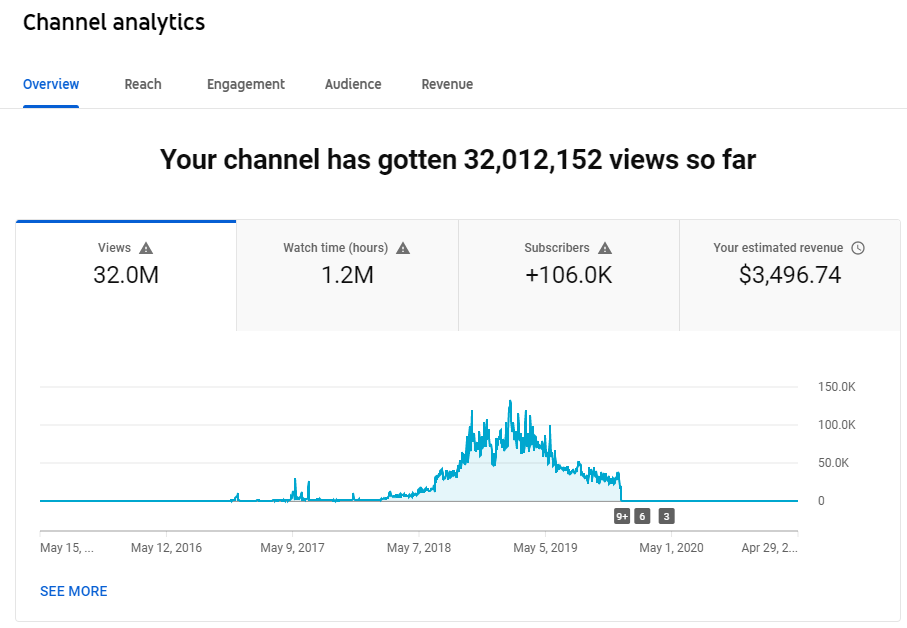
Task: Open the 9+ video marker badge
Action: (622, 516)
